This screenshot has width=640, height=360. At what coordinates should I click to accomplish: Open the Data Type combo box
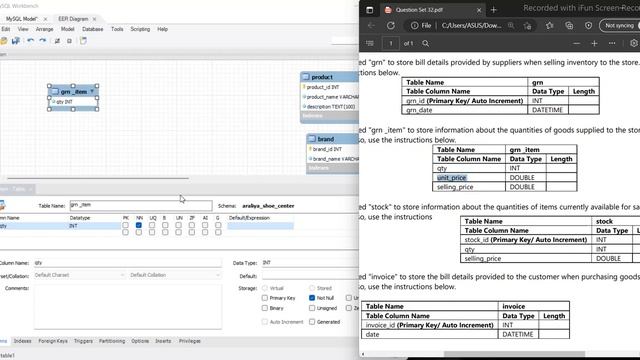[x=310, y=263]
